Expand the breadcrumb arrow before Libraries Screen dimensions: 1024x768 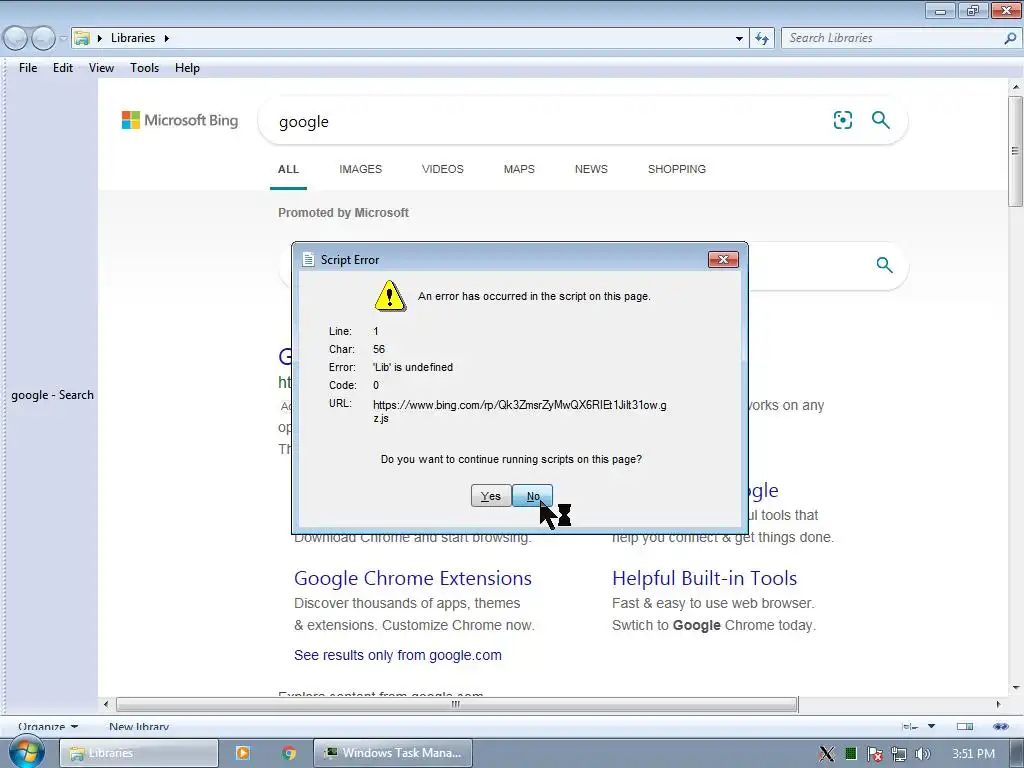(100, 38)
